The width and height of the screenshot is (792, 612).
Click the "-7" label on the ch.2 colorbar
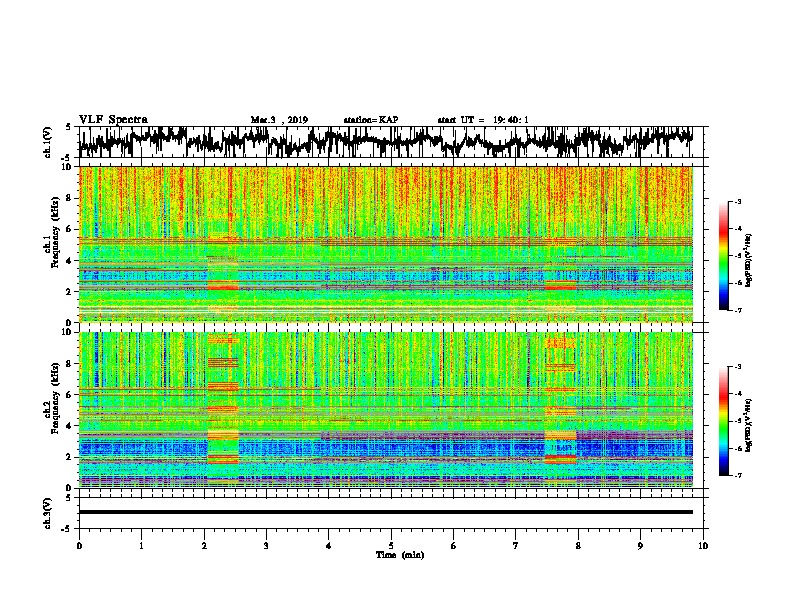point(738,476)
